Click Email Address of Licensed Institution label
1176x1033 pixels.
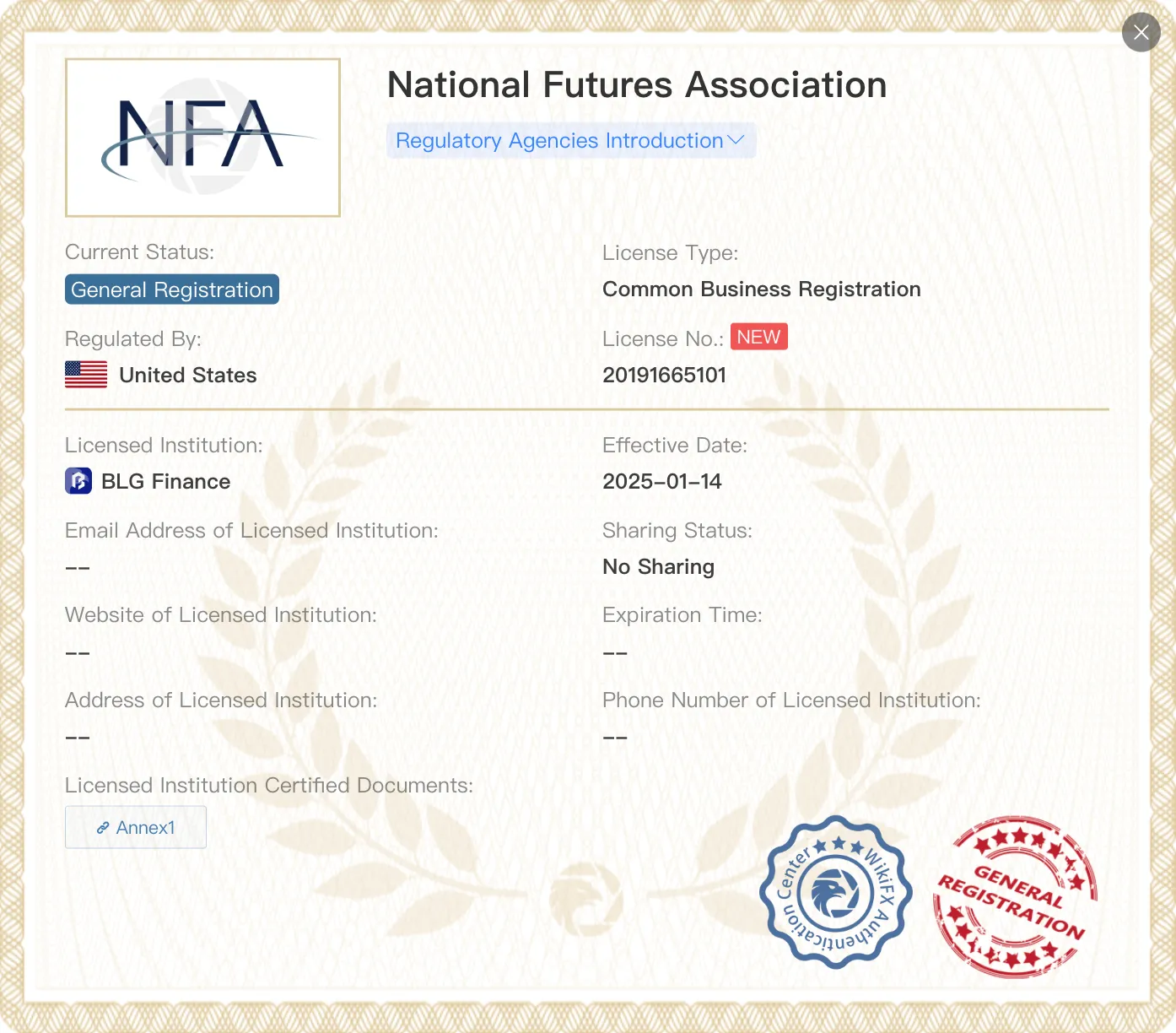(252, 531)
